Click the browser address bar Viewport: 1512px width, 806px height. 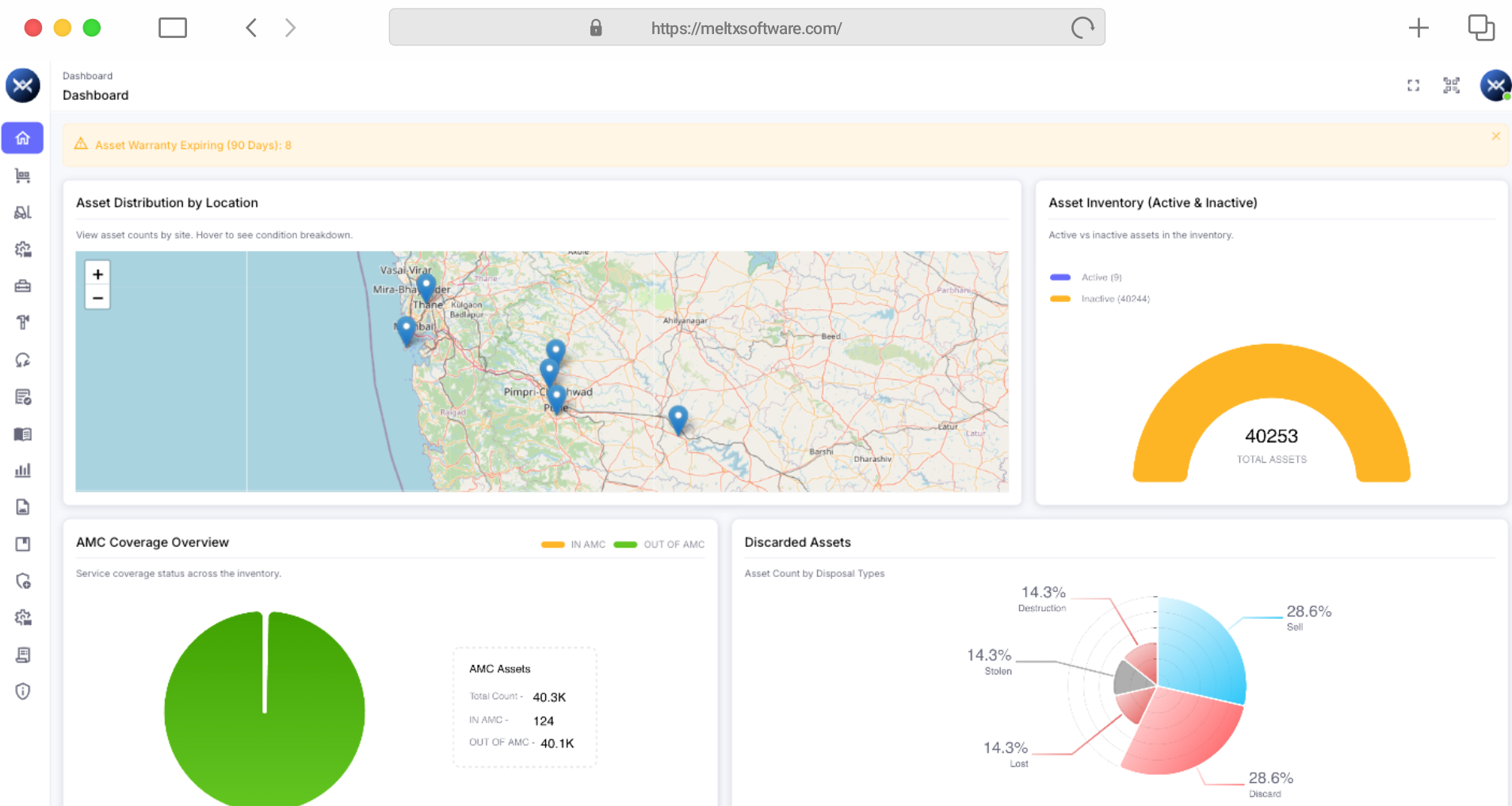(746, 29)
